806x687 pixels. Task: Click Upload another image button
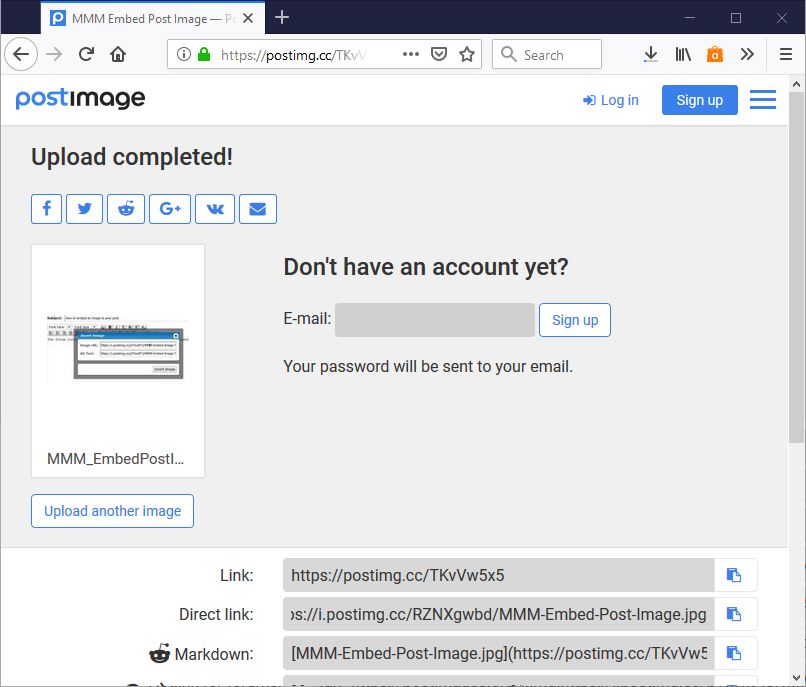click(112, 511)
